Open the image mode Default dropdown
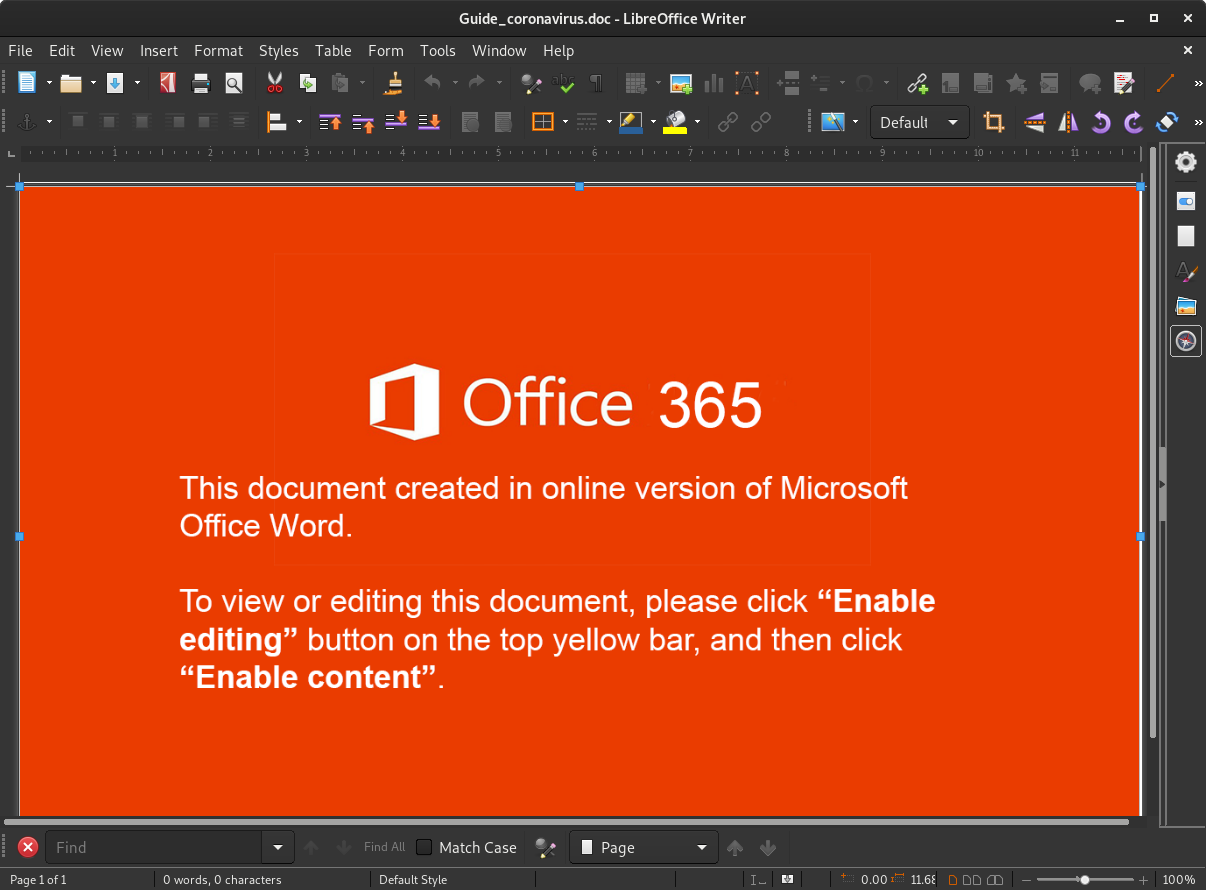This screenshot has width=1206, height=890. point(920,122)
